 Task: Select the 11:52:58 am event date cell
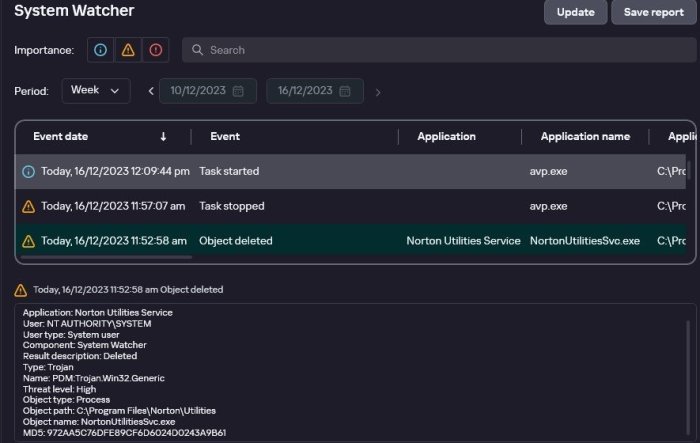[x=114, y=241]
